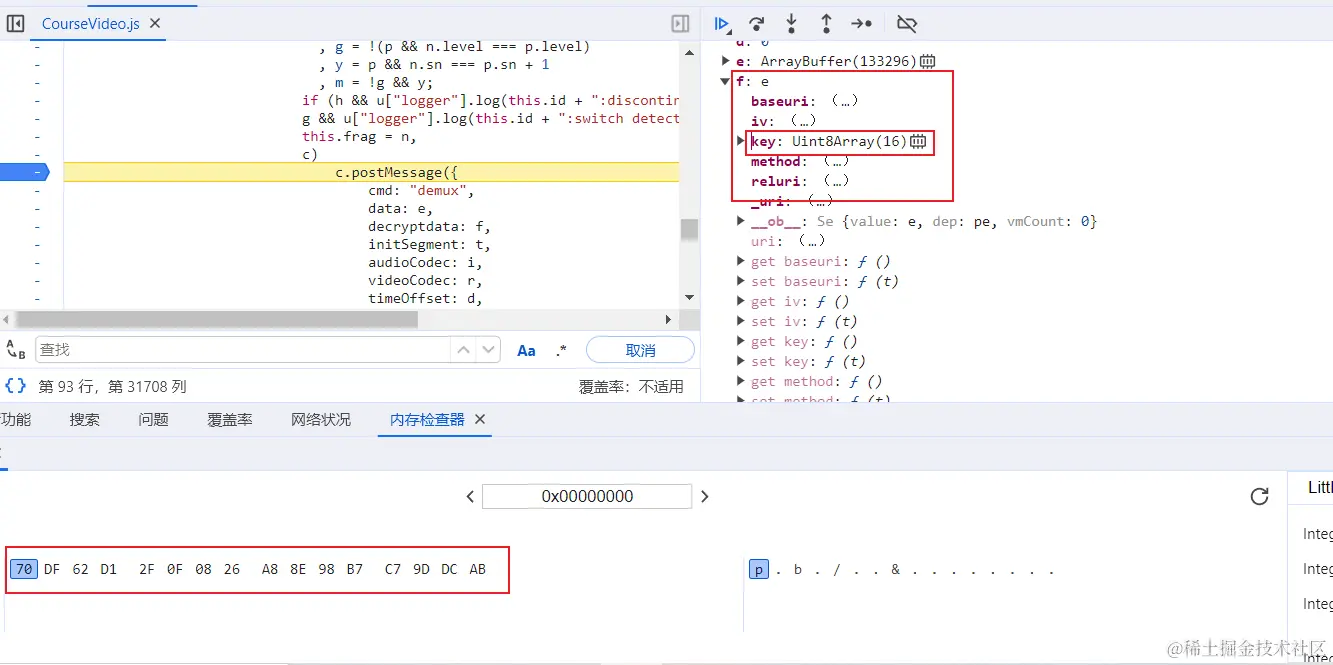The image size is (1333, 665).
Task: Expand e: ArrayBuffer entry
Action: coord(726,62)
